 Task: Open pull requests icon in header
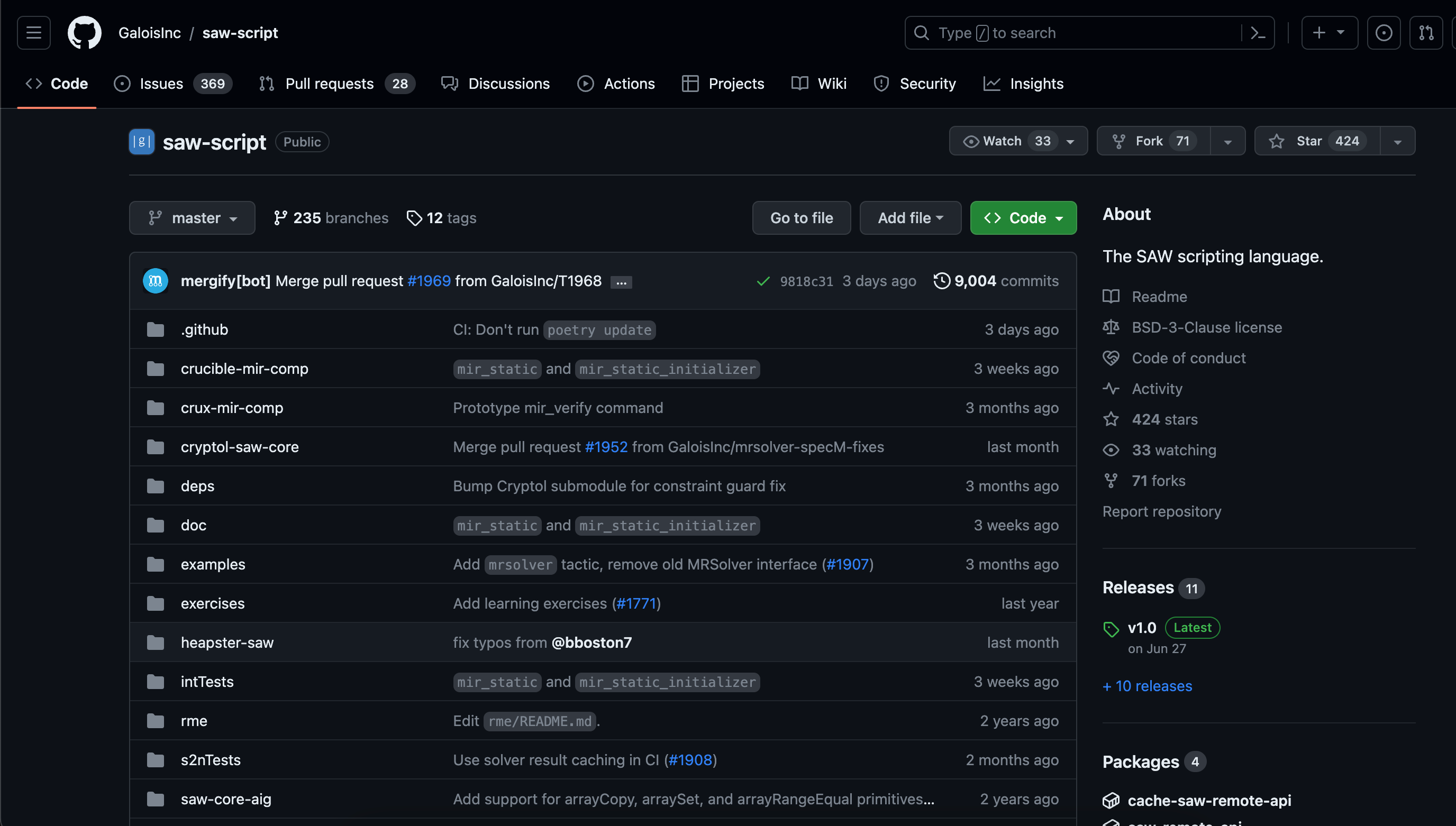1426,33
